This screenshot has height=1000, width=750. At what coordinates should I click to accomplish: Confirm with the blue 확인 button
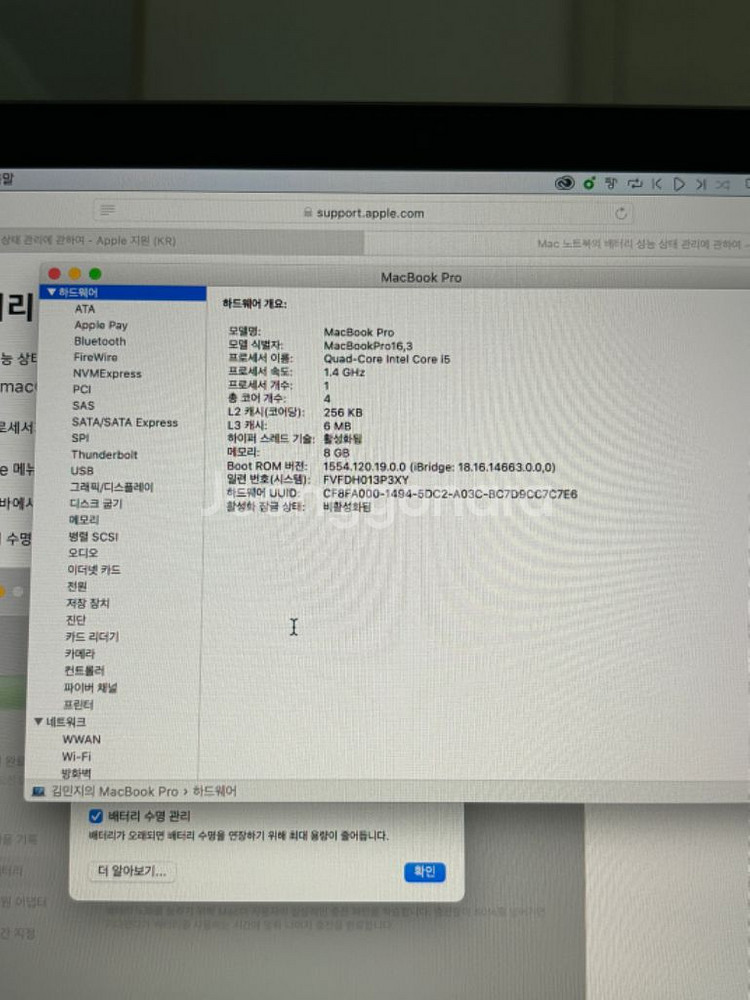point(424,872)
